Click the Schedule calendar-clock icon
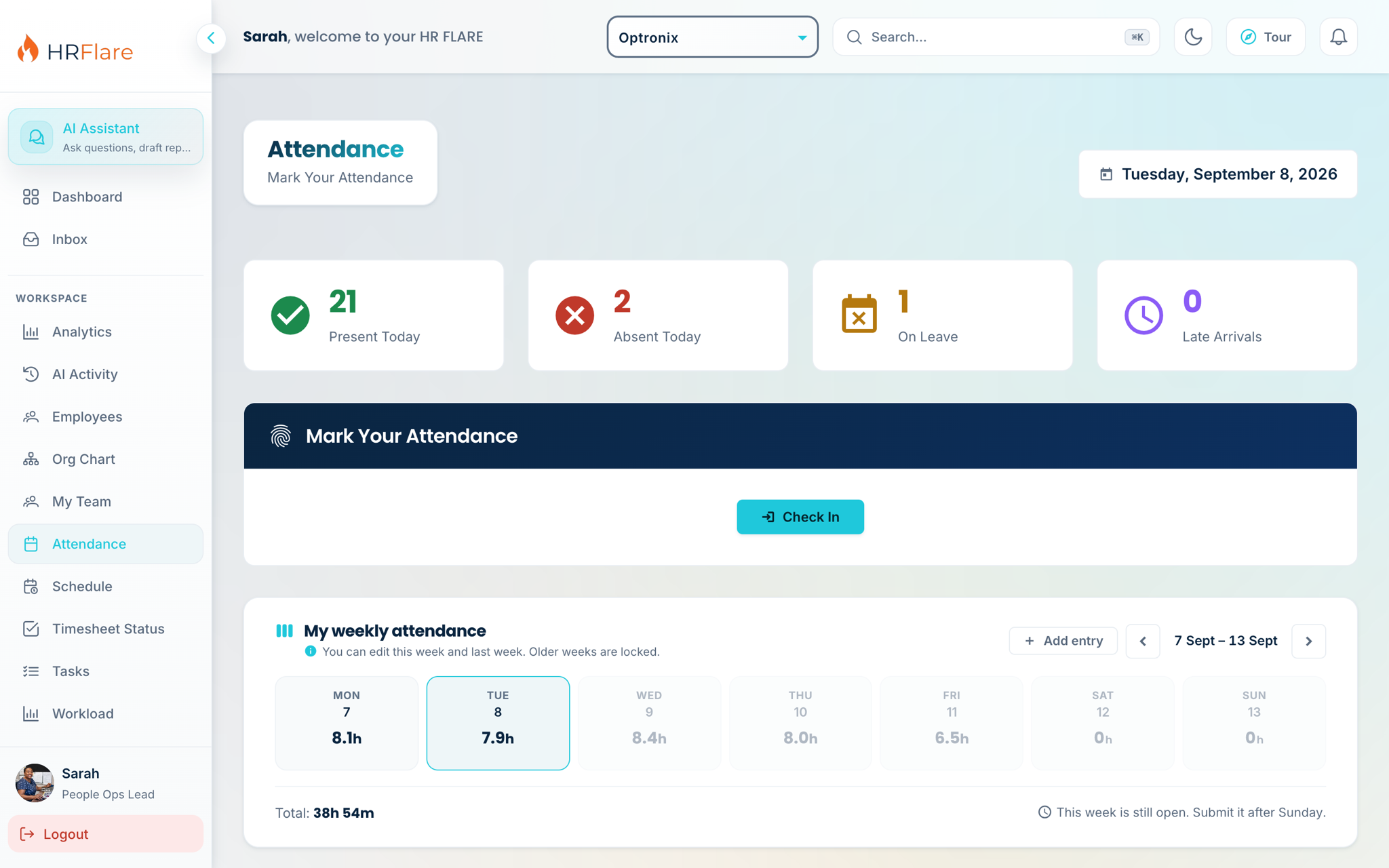1389x868 pixels. (31, 587)
